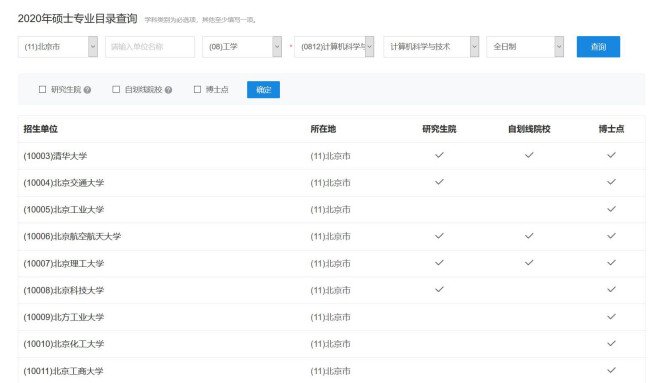Click the 研究生院 column header
This screenshot has width=650, height=383.
tap(439, 129)
